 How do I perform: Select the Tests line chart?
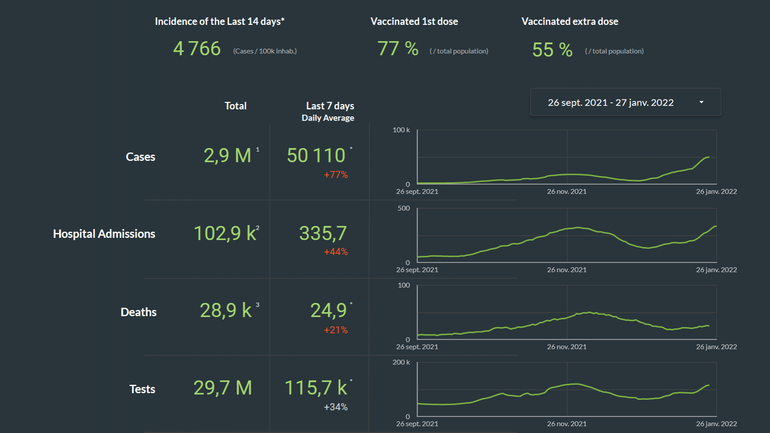567,389
